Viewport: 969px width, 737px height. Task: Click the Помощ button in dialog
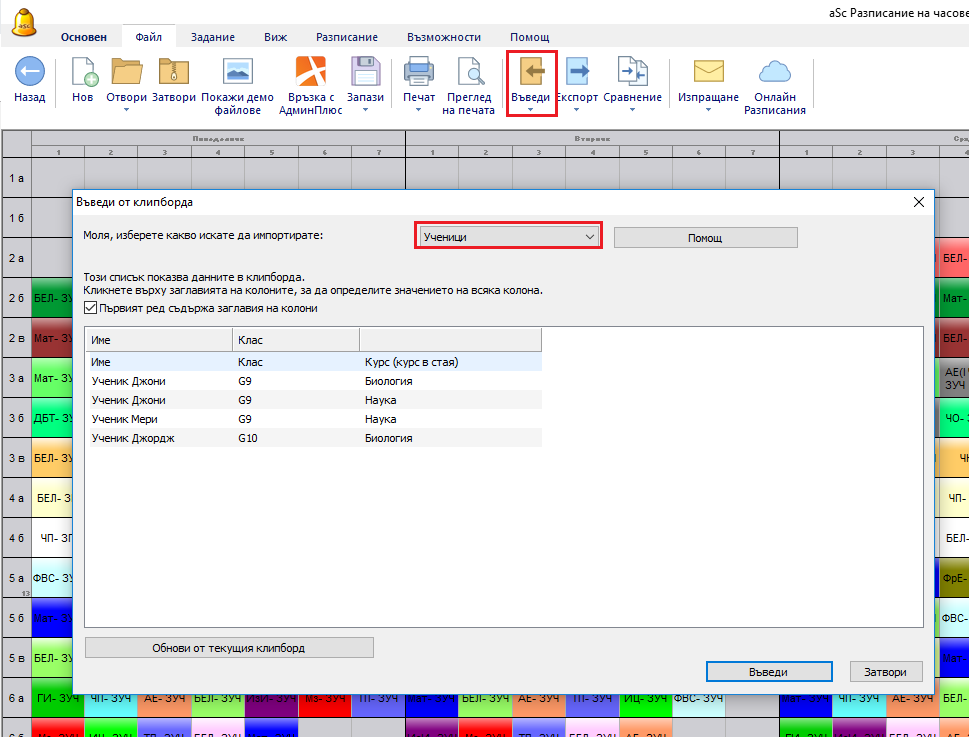[x=705, y=238]
